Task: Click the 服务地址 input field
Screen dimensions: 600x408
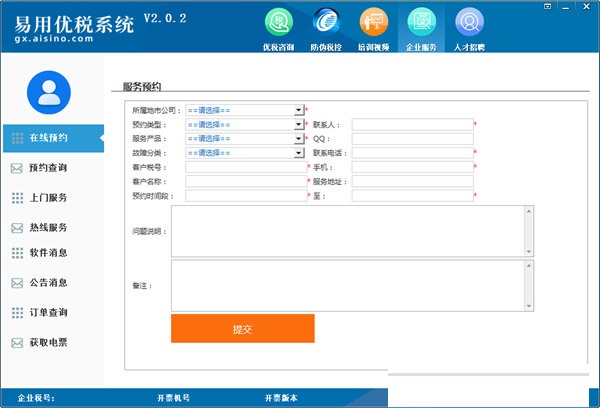Action: click(x=412, y=181)
